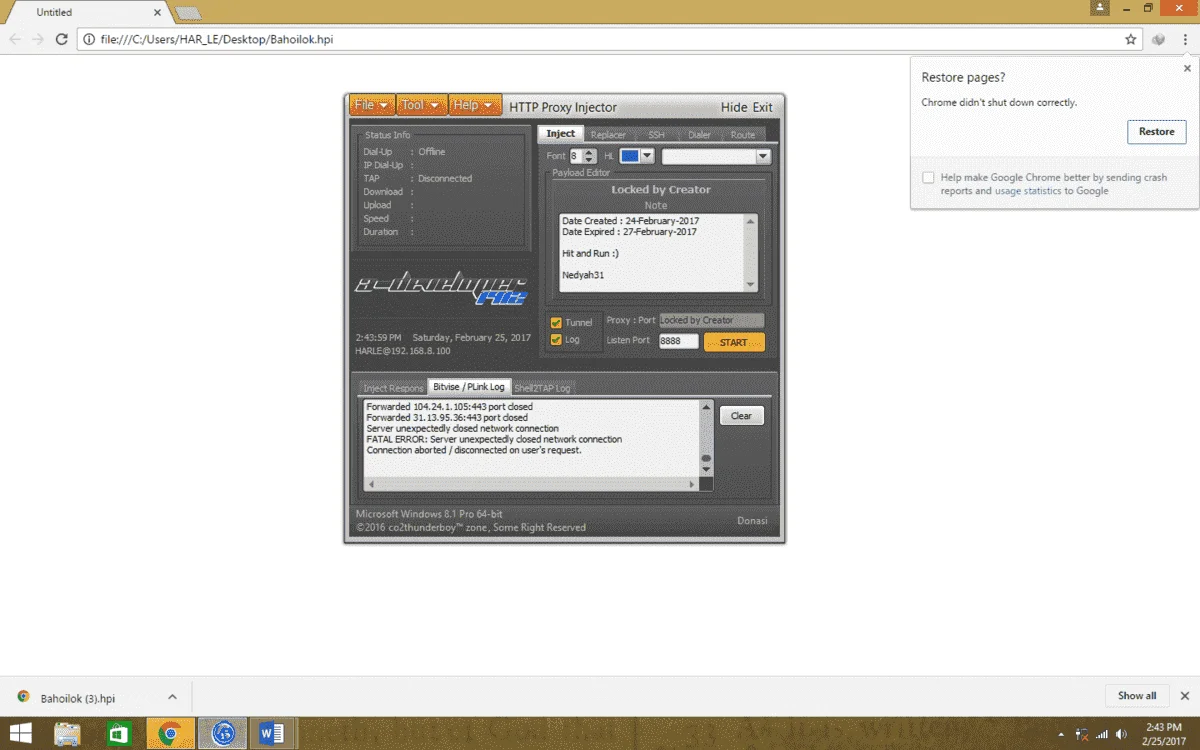Click the log's scroll-down arrow
The image size is (1200, 750).
point(706,469)
